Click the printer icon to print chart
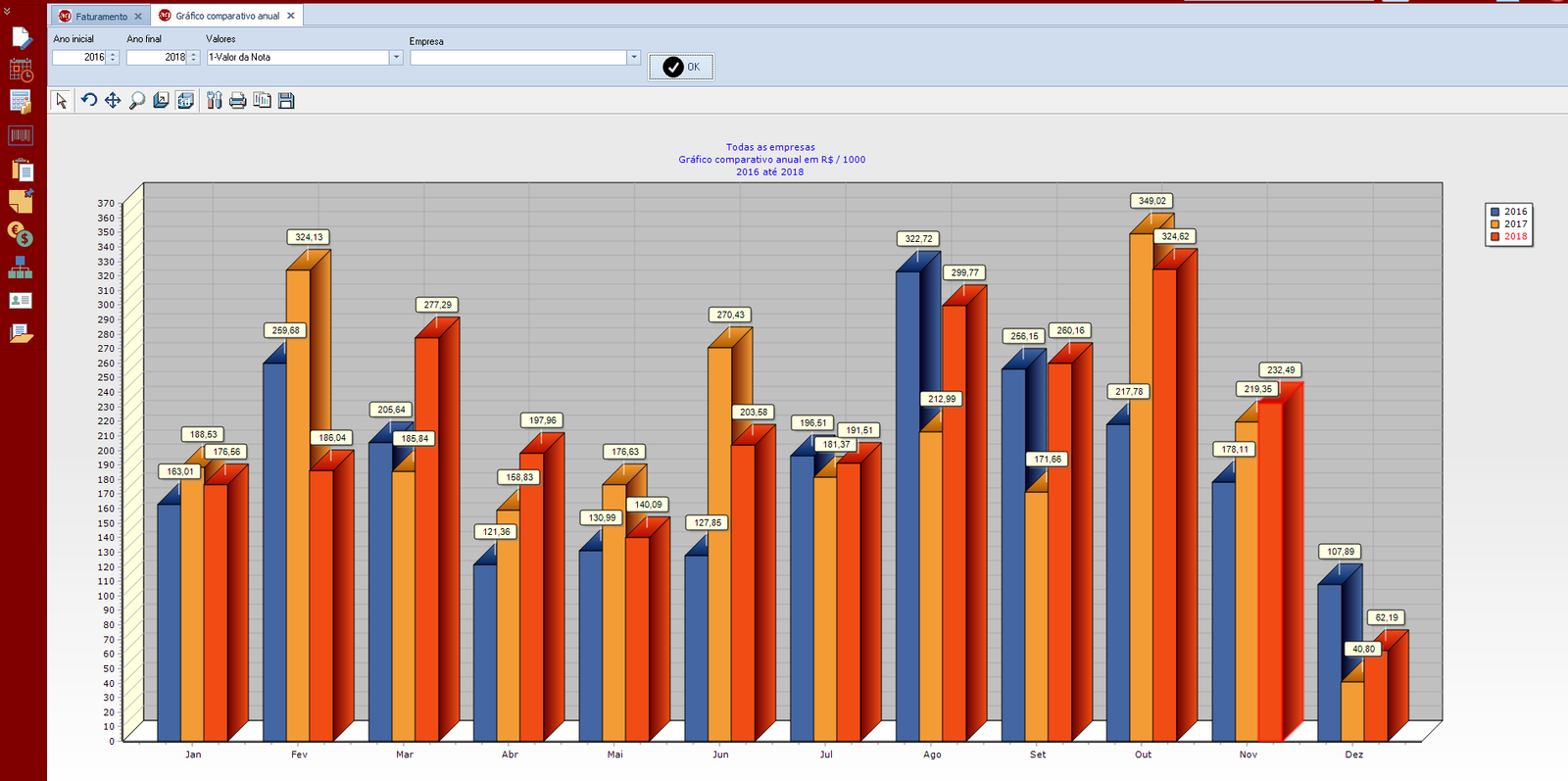This screenshot has width=1568, height=781. click(237, 100)
